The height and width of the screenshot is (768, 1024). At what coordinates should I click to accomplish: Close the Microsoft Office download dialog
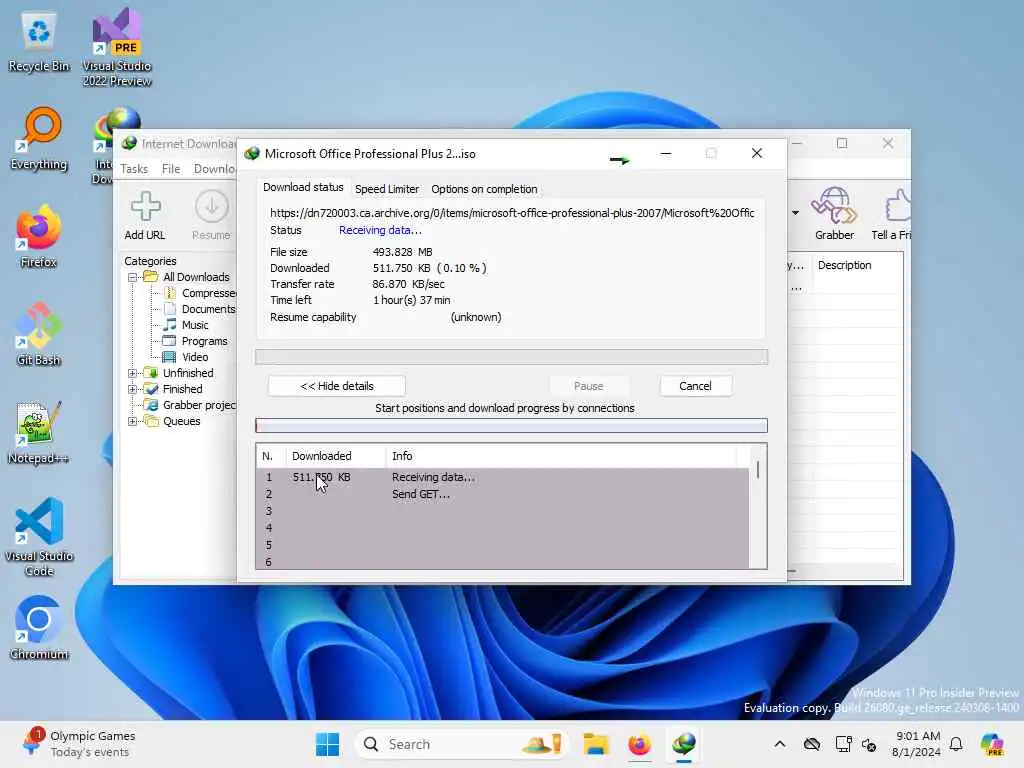pos(756,153)
